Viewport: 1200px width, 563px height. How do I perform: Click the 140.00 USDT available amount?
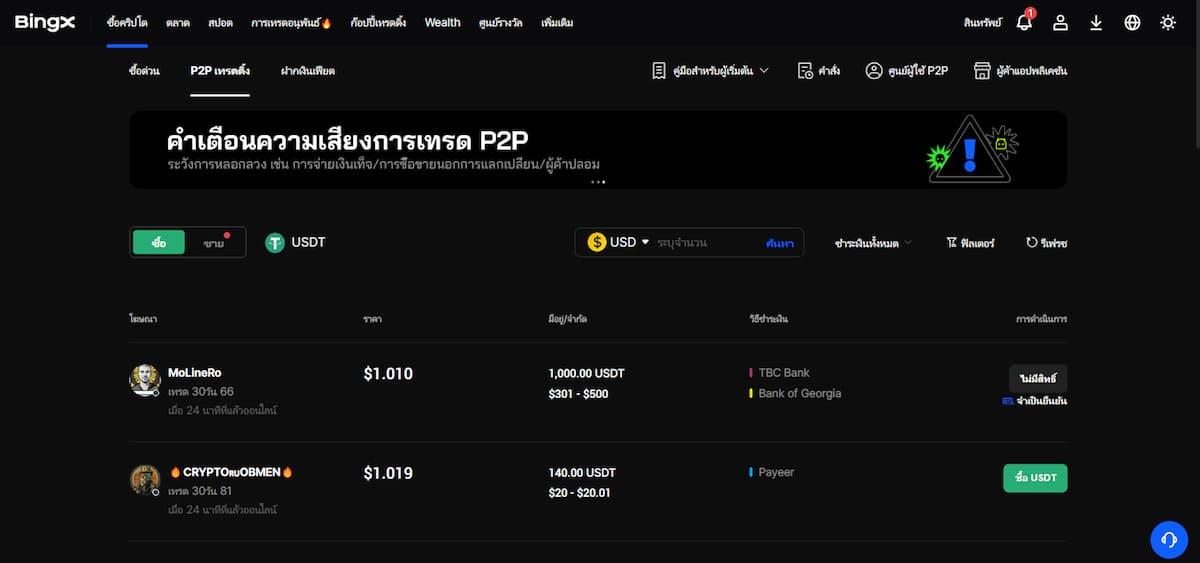pos(582,472)
